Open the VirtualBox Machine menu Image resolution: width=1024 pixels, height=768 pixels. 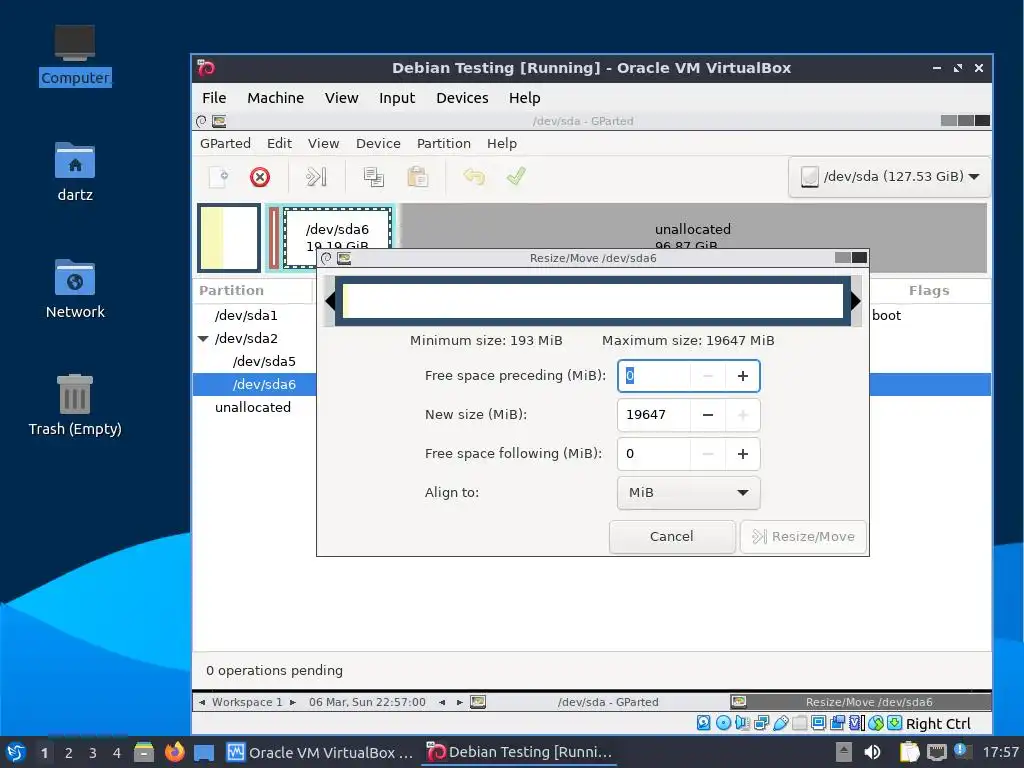275,98
